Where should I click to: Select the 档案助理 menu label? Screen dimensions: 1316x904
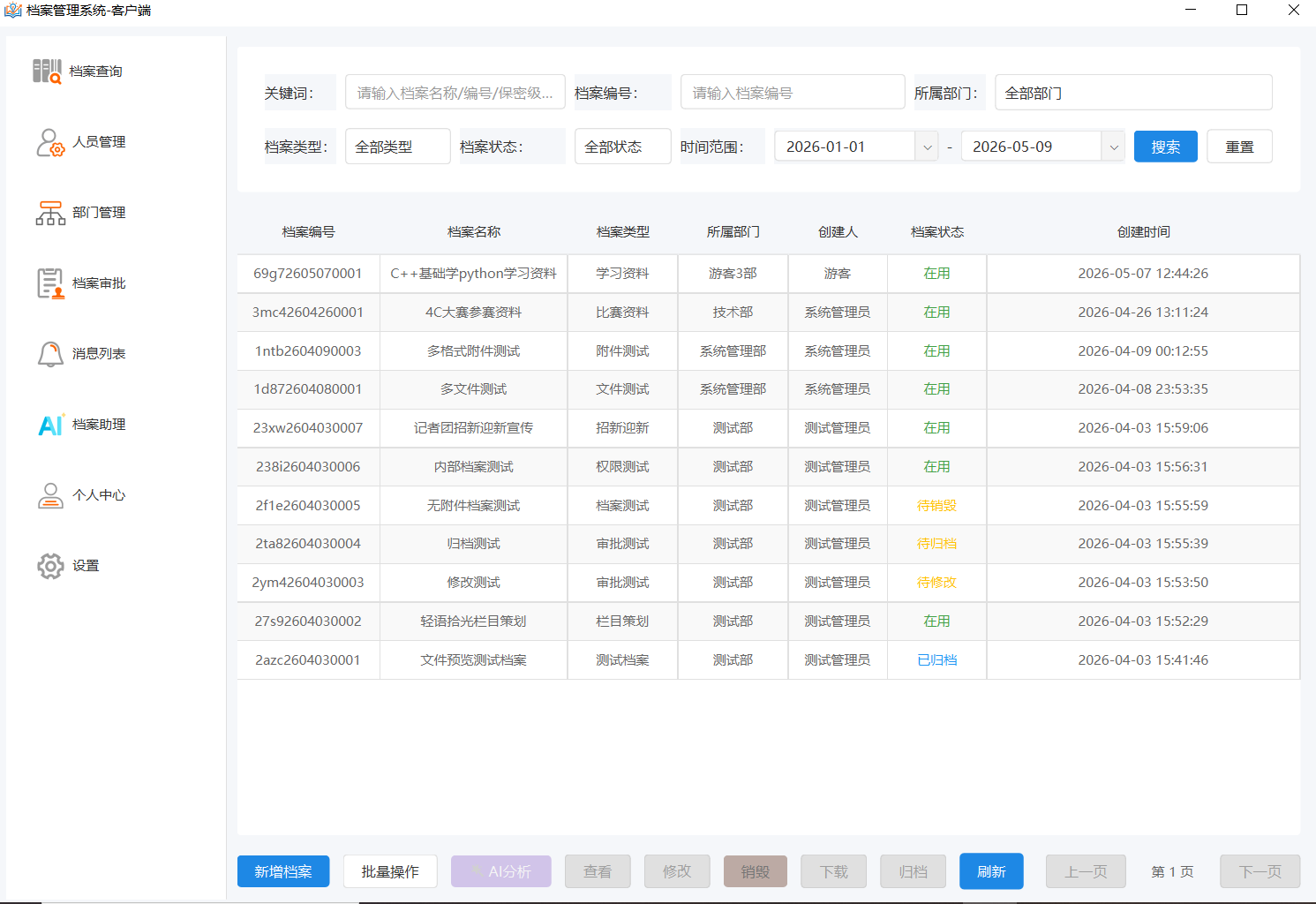point(99,425)
